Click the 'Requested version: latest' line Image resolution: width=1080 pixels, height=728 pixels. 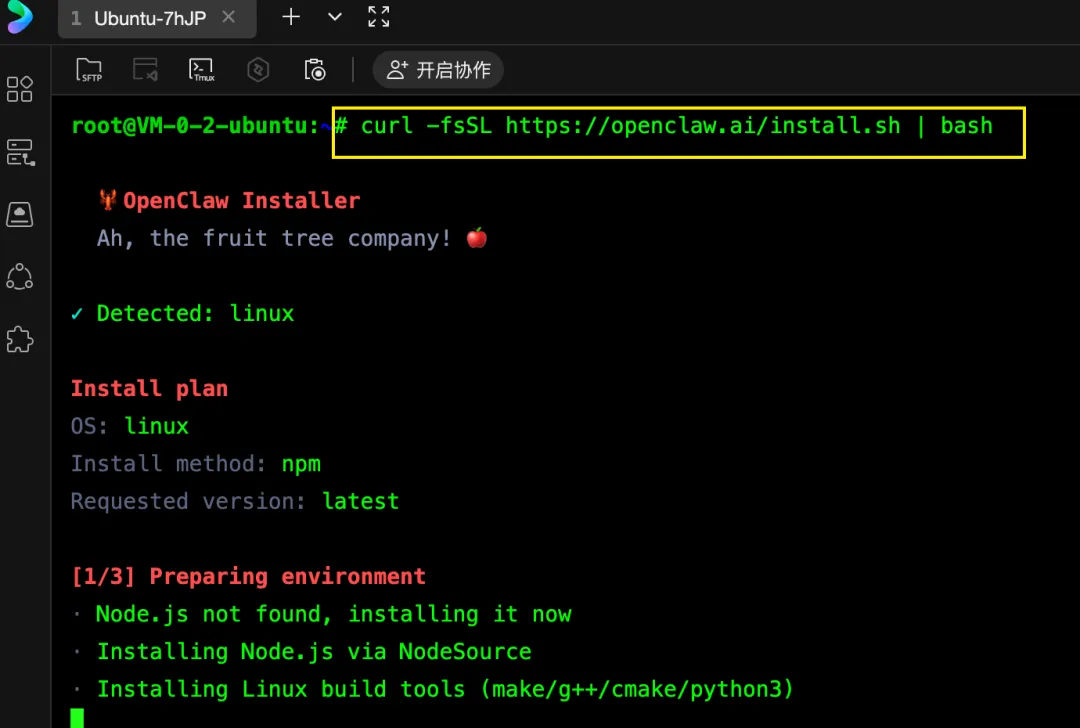point(235,501)
